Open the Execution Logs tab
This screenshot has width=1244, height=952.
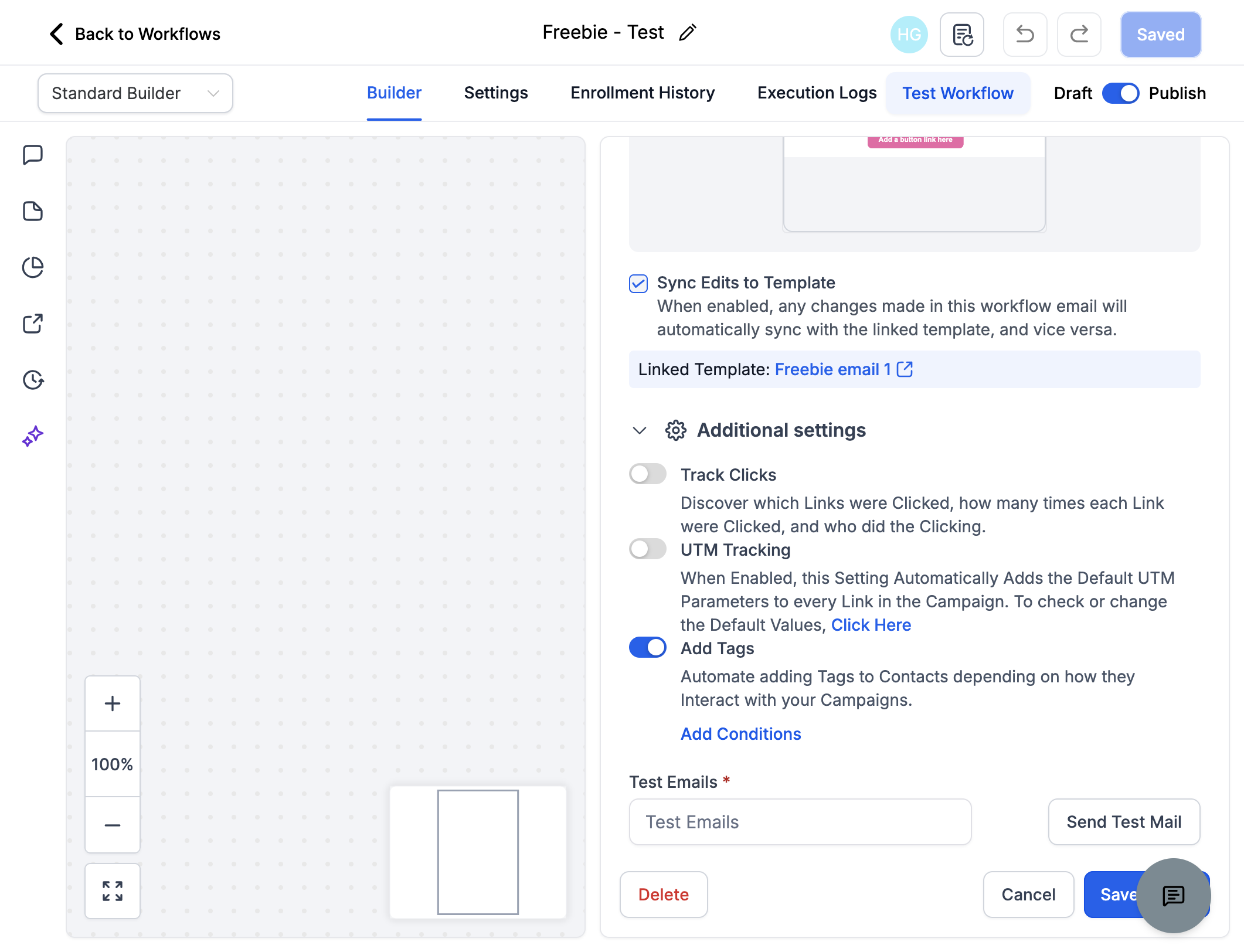[x=817, y=93]
